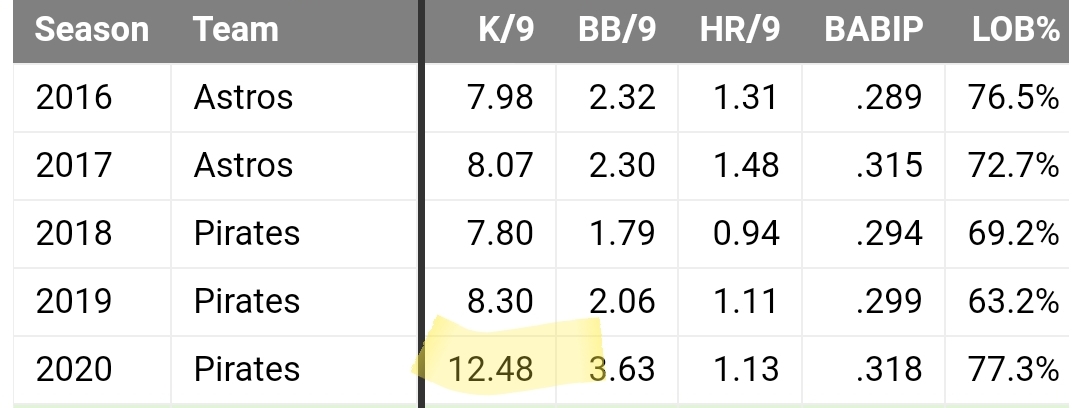Click the 63.2% LOB% cell

pyautogui.click(x=1013, y=301)
